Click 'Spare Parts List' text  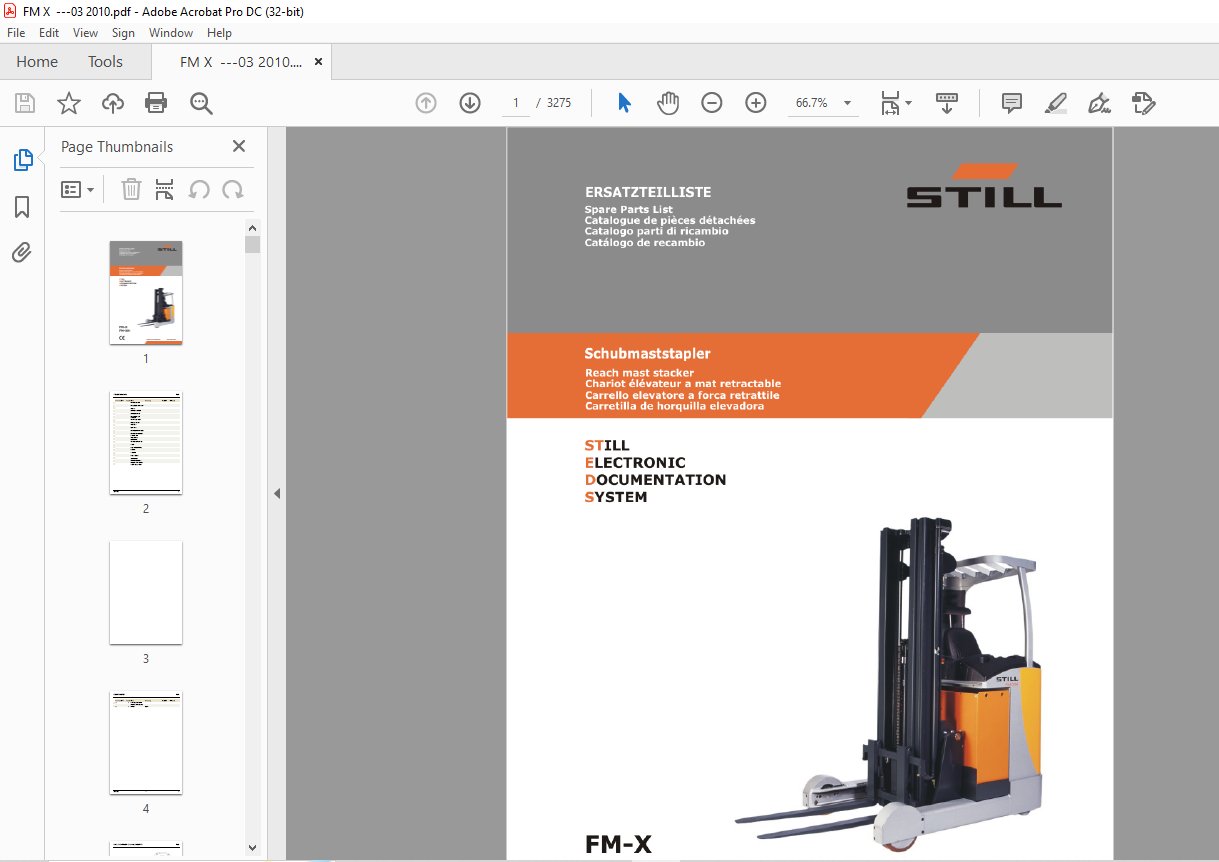(629, 210)
